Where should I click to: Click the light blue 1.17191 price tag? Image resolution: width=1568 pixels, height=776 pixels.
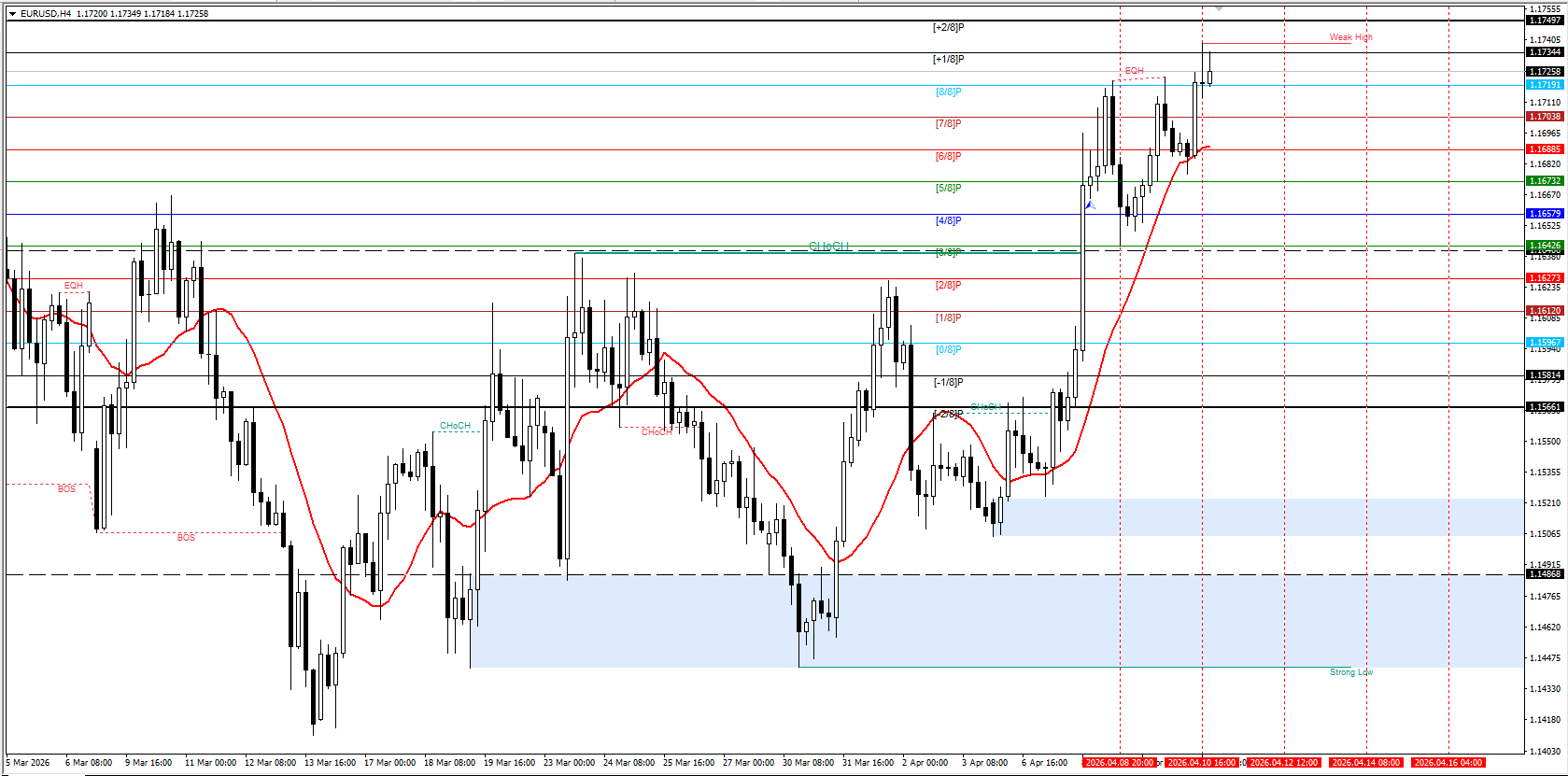[x=1545, y=84]
